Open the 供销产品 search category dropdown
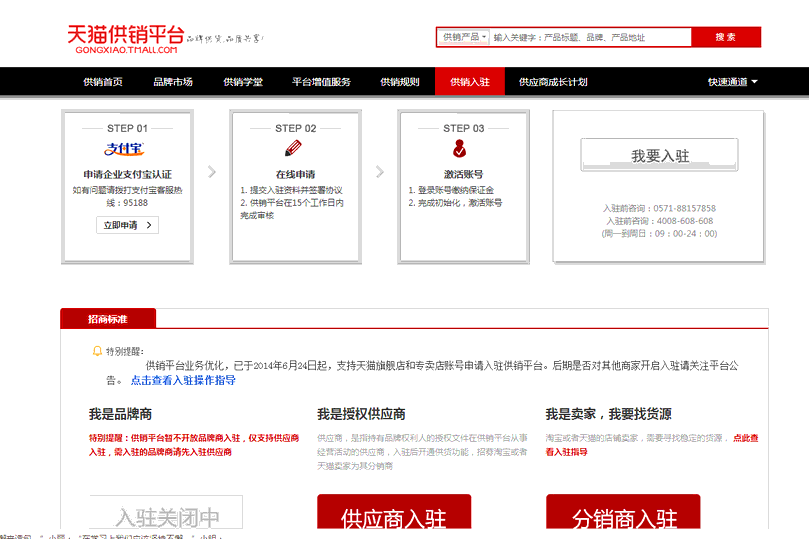 click(x=463, y=37)
